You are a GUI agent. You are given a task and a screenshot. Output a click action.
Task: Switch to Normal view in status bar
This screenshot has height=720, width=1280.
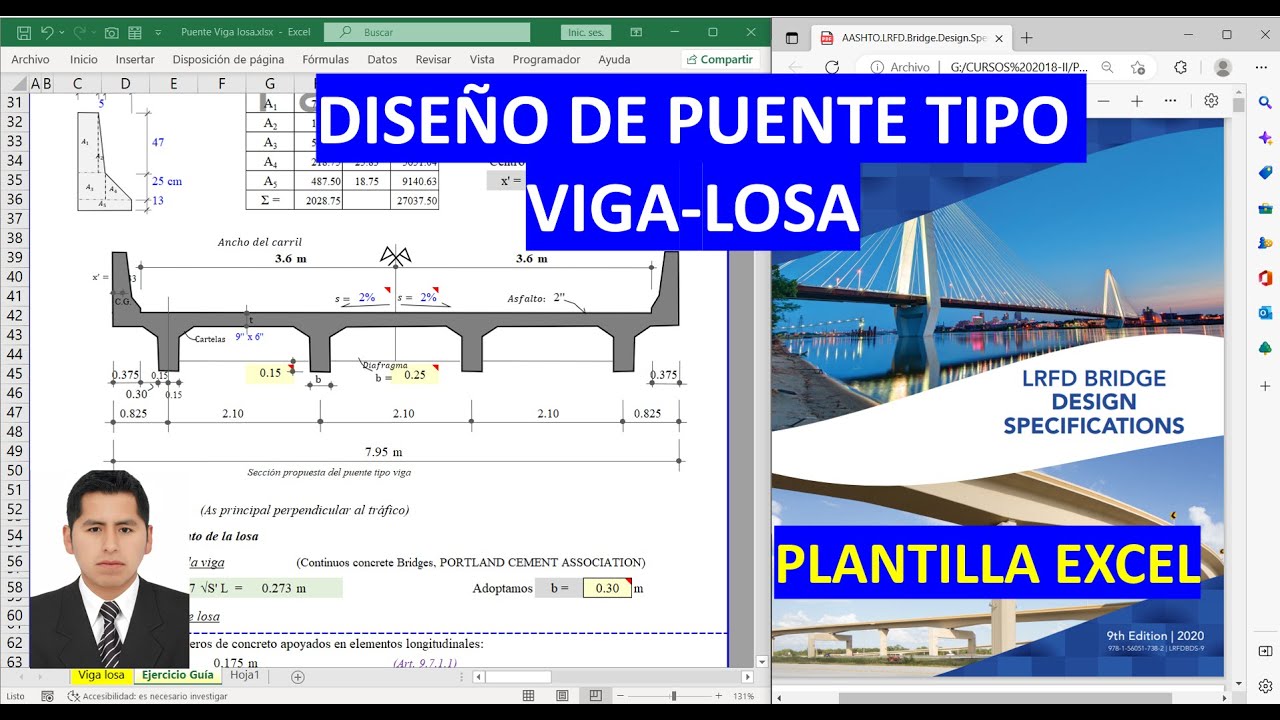click(x=530, y=696)
